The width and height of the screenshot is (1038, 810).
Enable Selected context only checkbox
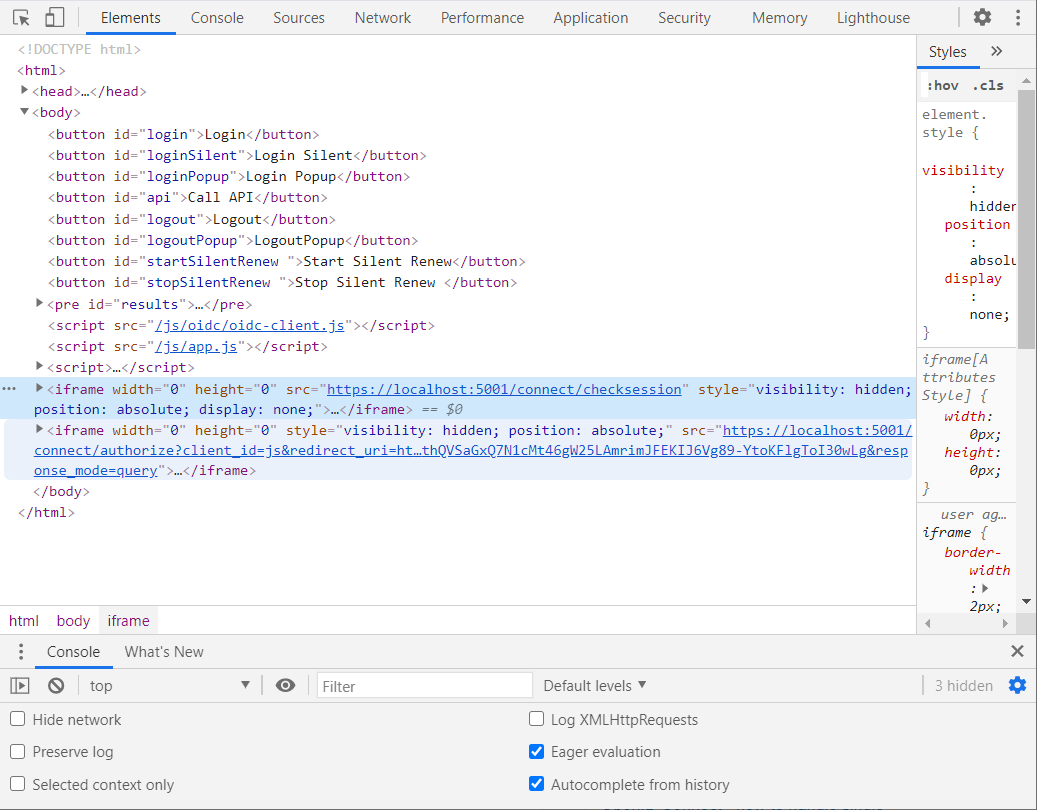(x=18, y=784)
